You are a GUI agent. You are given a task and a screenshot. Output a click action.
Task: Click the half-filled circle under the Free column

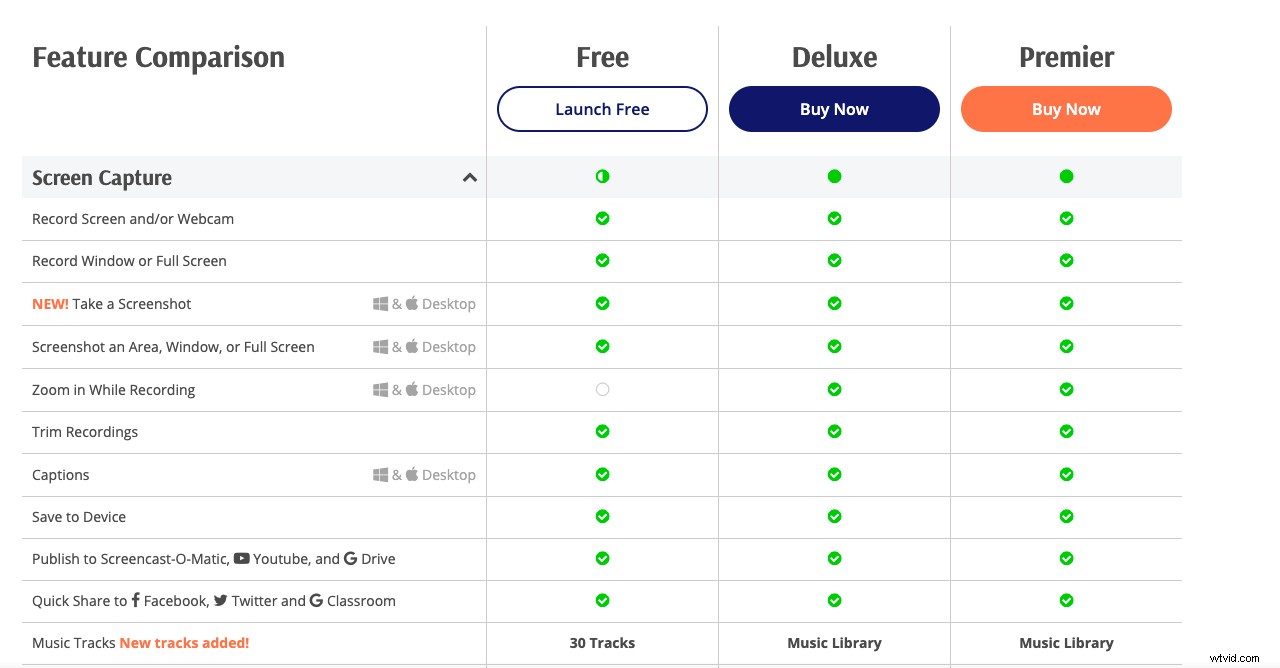pyautogui.click(x=602, y=177)
